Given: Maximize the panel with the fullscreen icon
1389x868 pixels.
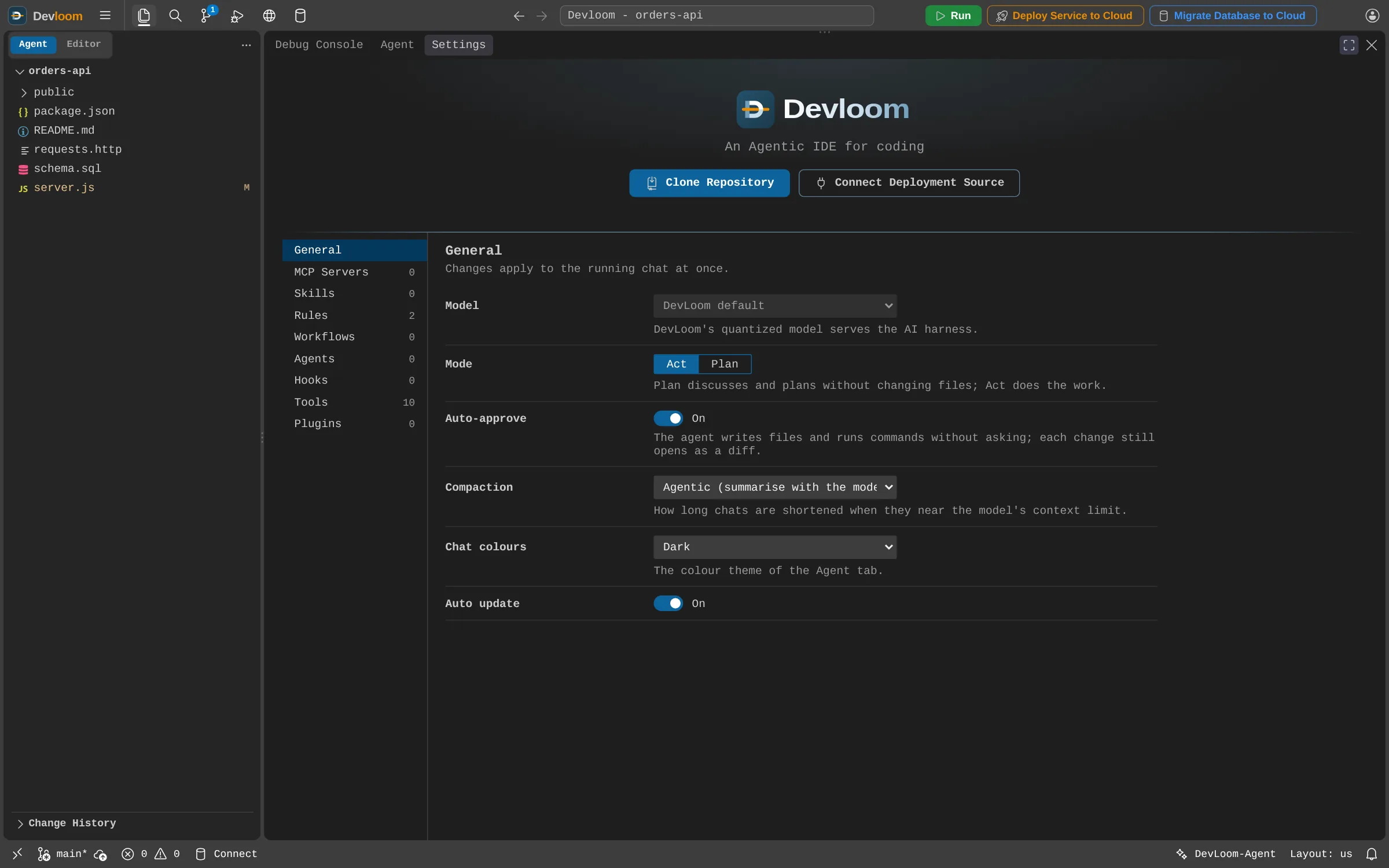Looking at the screenshot, I should tap(1349, 45).
